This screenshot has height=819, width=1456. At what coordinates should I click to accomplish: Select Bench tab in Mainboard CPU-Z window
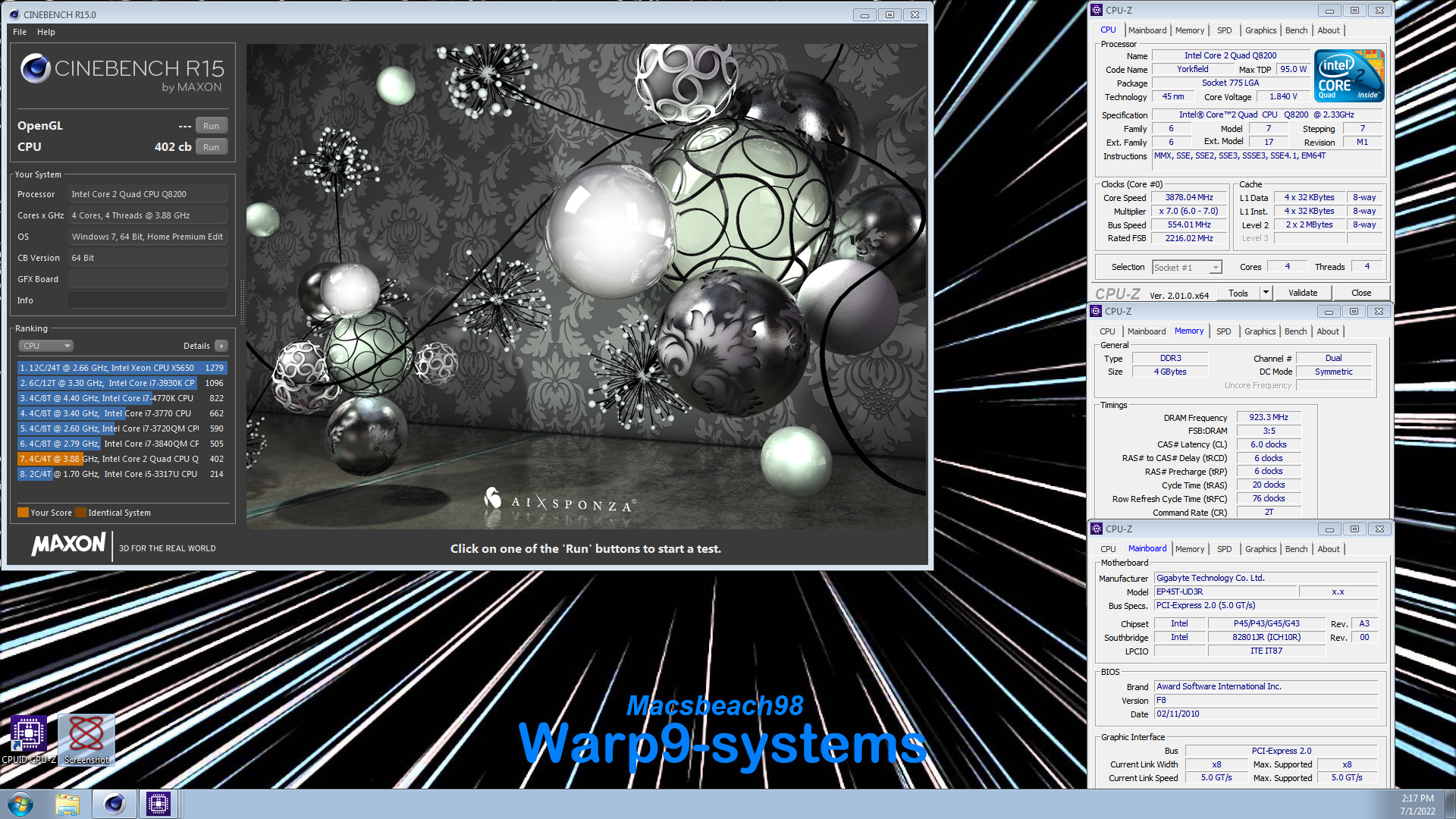(x=1297, y=549)
